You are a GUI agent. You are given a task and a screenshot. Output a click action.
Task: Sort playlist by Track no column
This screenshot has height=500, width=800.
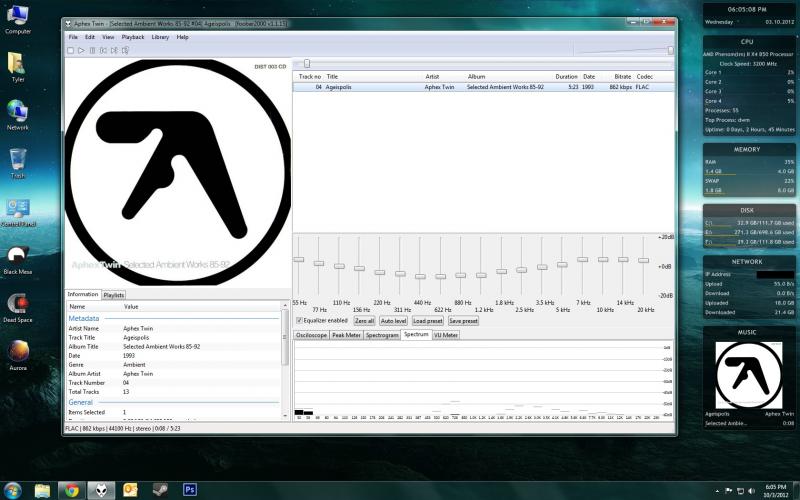pos(309,77)
